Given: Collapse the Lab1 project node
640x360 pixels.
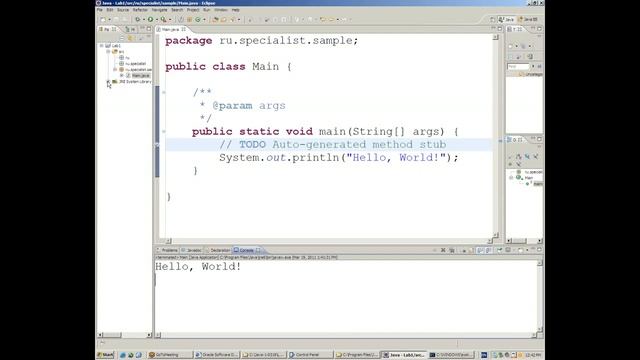Looking at the screenshot, I should coord(102,46).
